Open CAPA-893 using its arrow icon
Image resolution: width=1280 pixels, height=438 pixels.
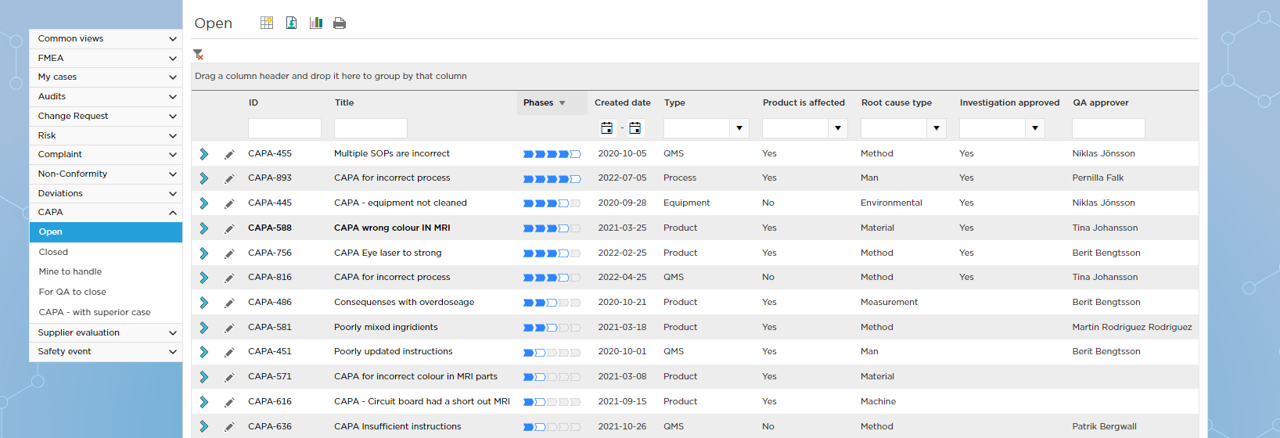coord(204,178)
